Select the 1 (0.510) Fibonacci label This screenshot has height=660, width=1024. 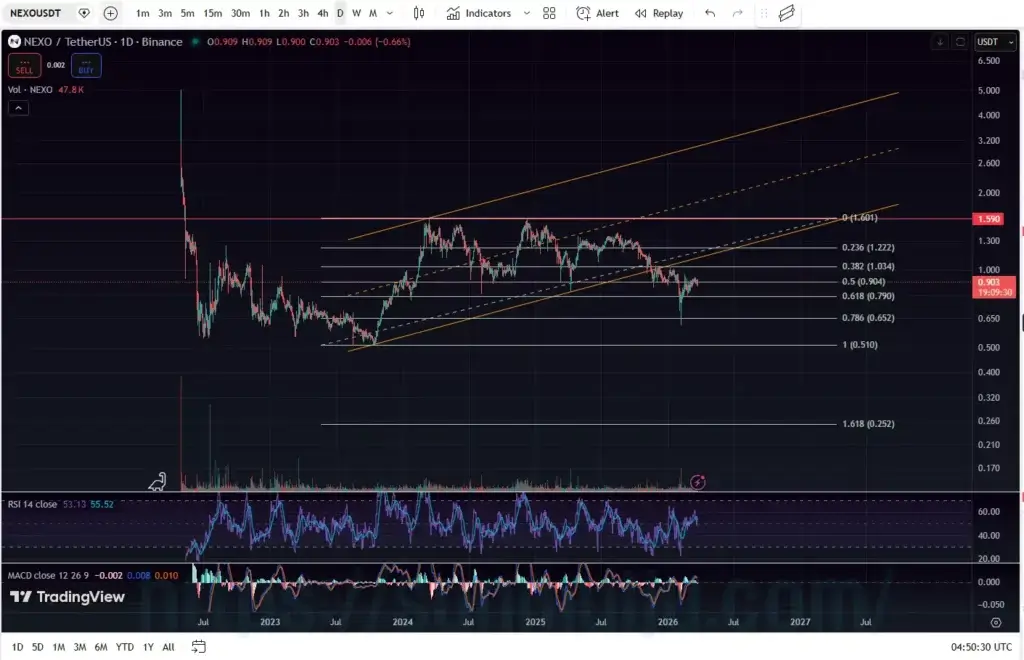click(x=859, y=345)
